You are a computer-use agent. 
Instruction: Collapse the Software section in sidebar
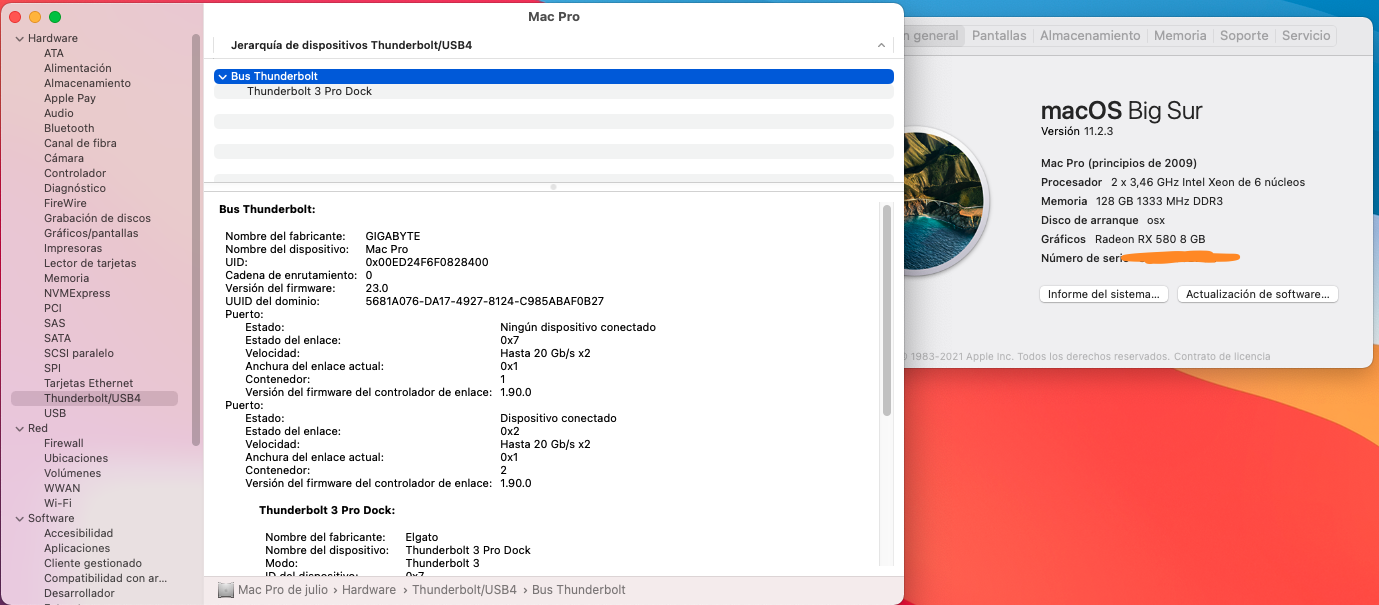pos(20,518)
